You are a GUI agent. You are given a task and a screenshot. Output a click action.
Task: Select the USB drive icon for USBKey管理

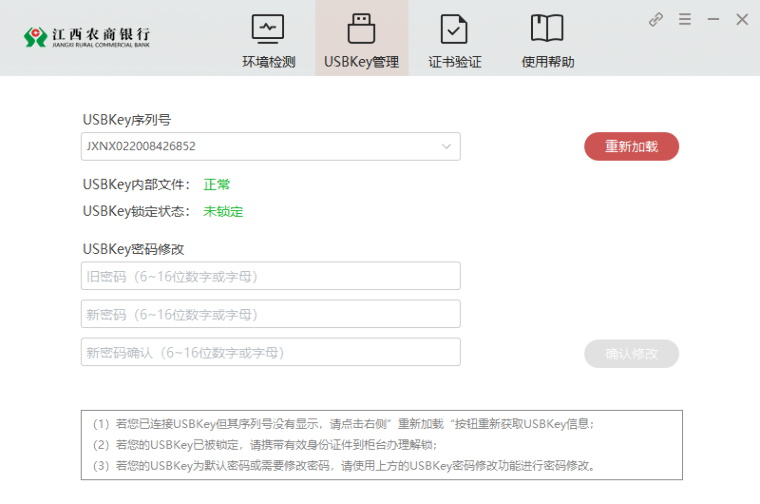tap(361, 28)
